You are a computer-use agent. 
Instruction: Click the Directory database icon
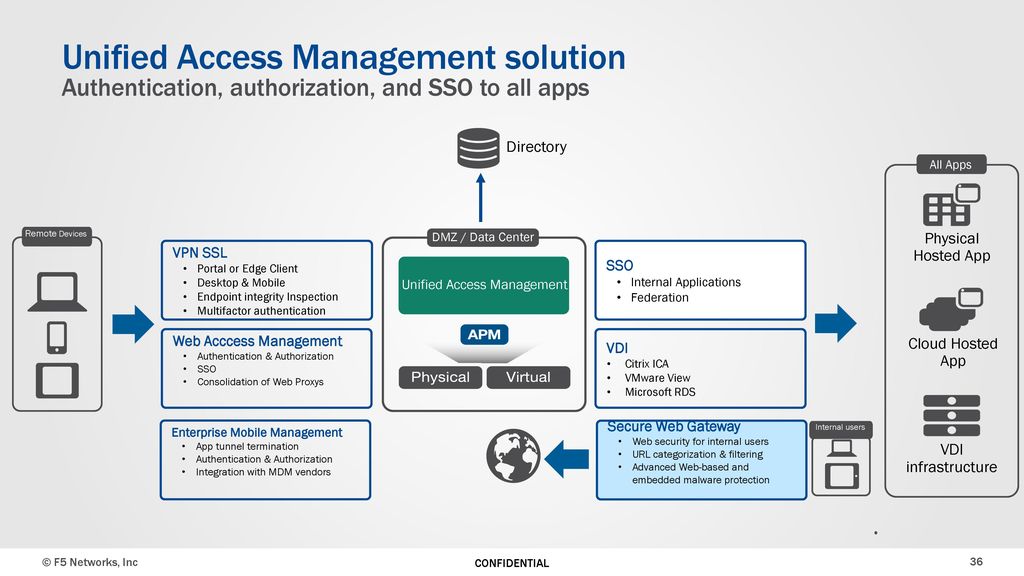point(478,148)
